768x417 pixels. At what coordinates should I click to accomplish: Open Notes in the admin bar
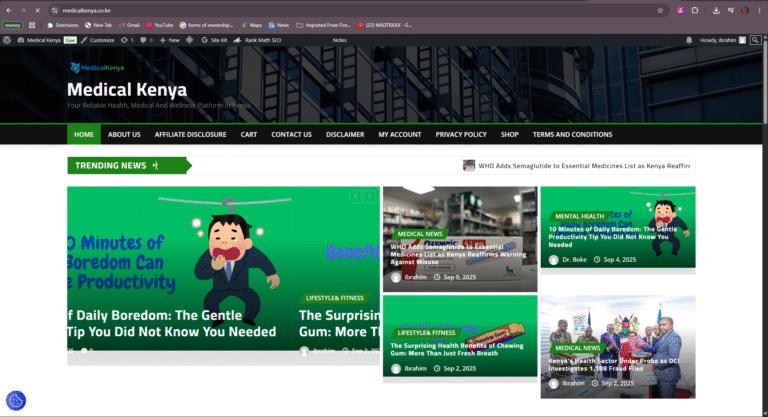[339, 40]
